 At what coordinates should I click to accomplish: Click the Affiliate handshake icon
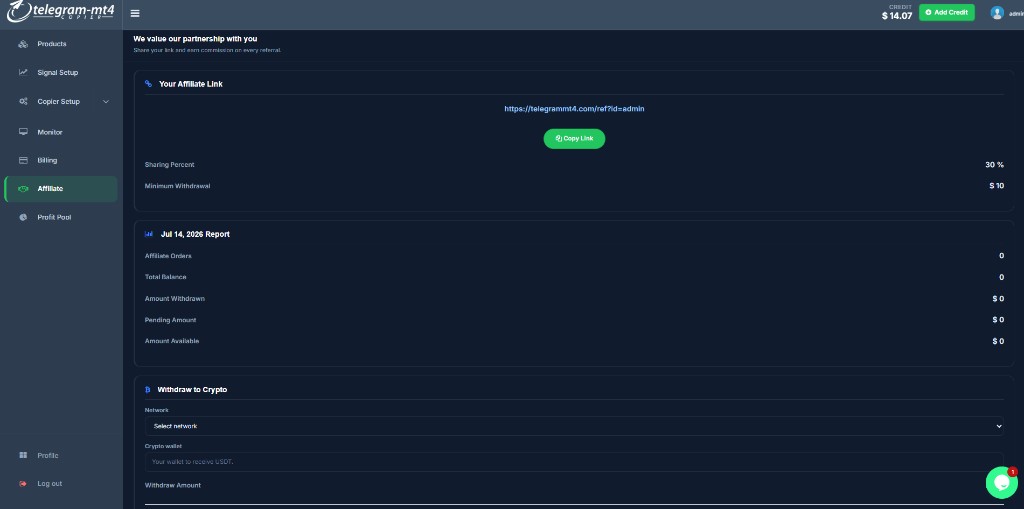point(24,189)
